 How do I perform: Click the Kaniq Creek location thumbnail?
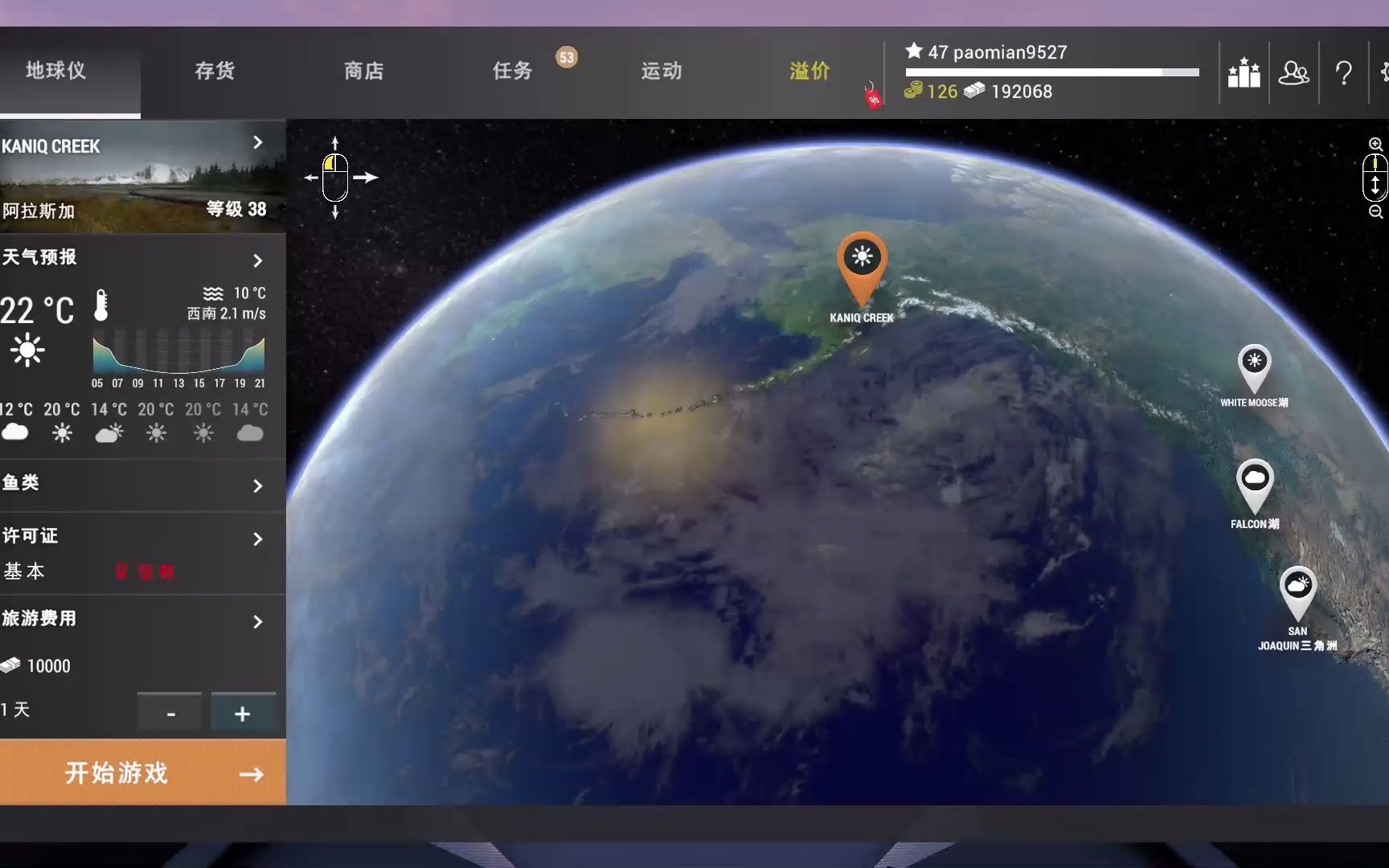click(x=143, y=177)
